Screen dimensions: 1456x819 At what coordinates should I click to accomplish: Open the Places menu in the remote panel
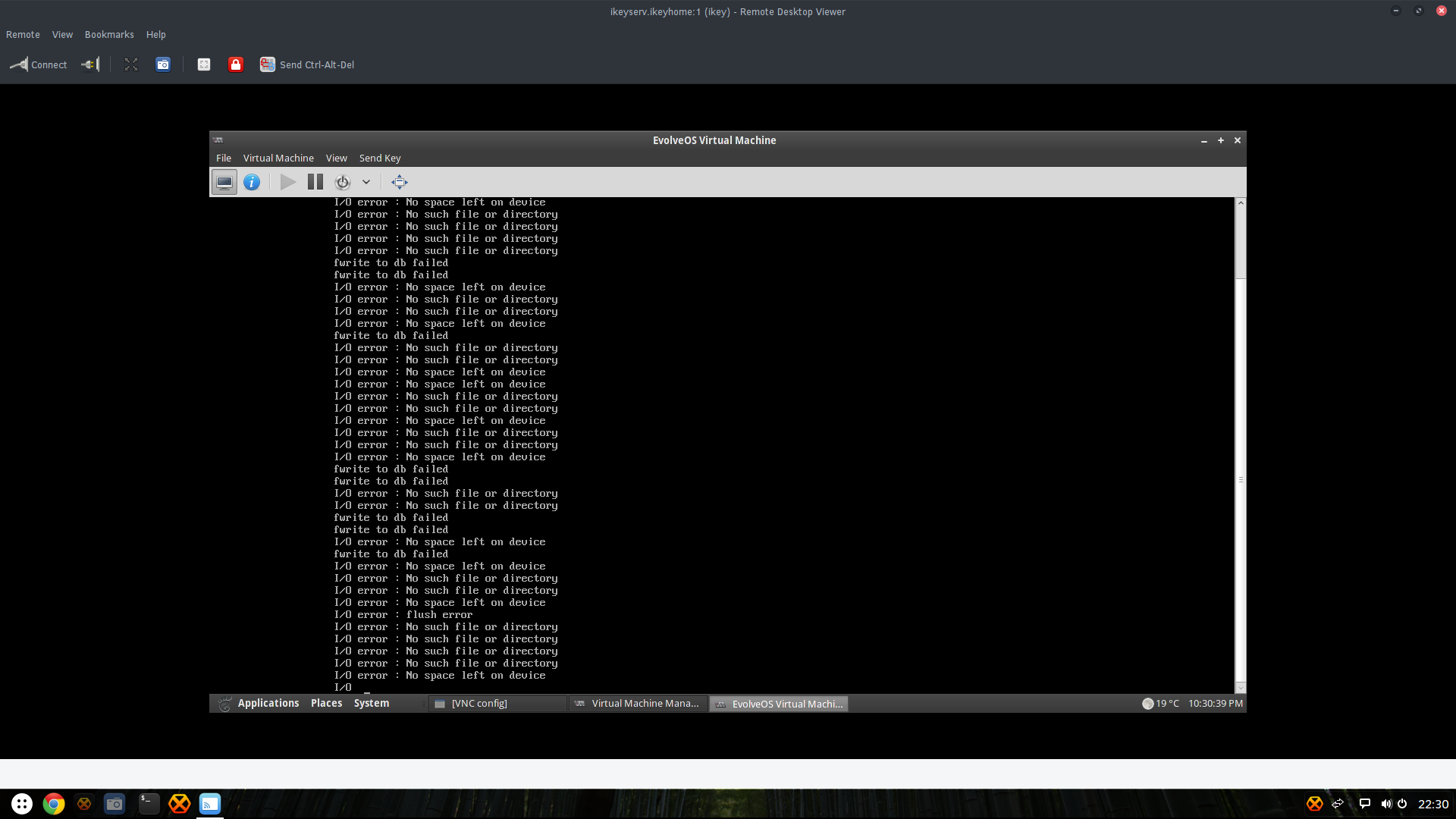(x=326, y=704)
